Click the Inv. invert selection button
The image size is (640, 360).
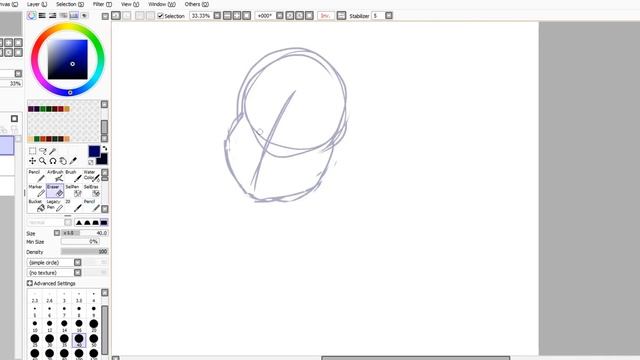click(326, 16)
